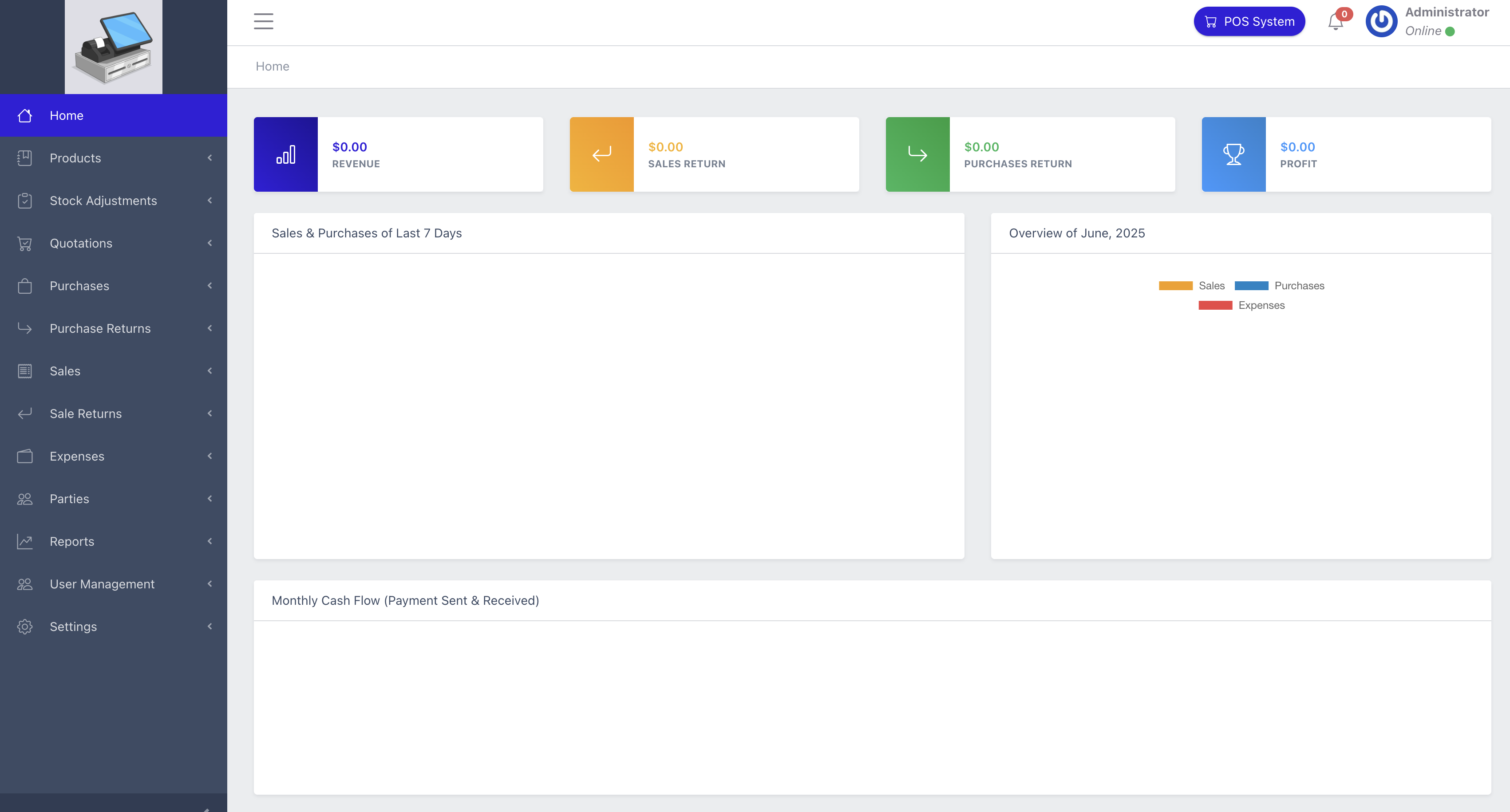Click the Administrator avatar icon
Screen dimensions: 1510x812
click(x=1381, y=22)
